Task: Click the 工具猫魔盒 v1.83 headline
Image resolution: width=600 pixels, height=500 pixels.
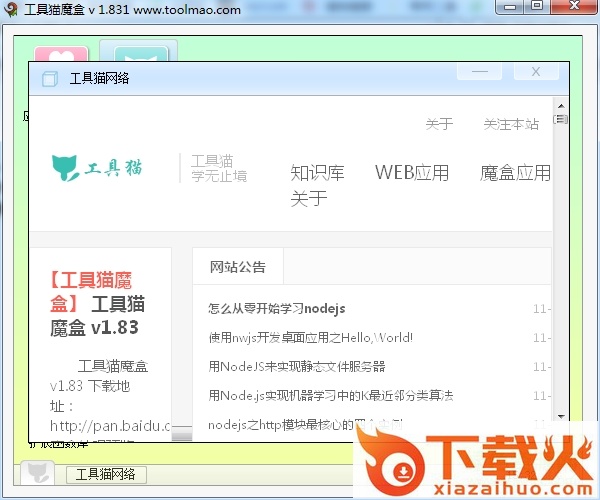Action: [98, 304]
